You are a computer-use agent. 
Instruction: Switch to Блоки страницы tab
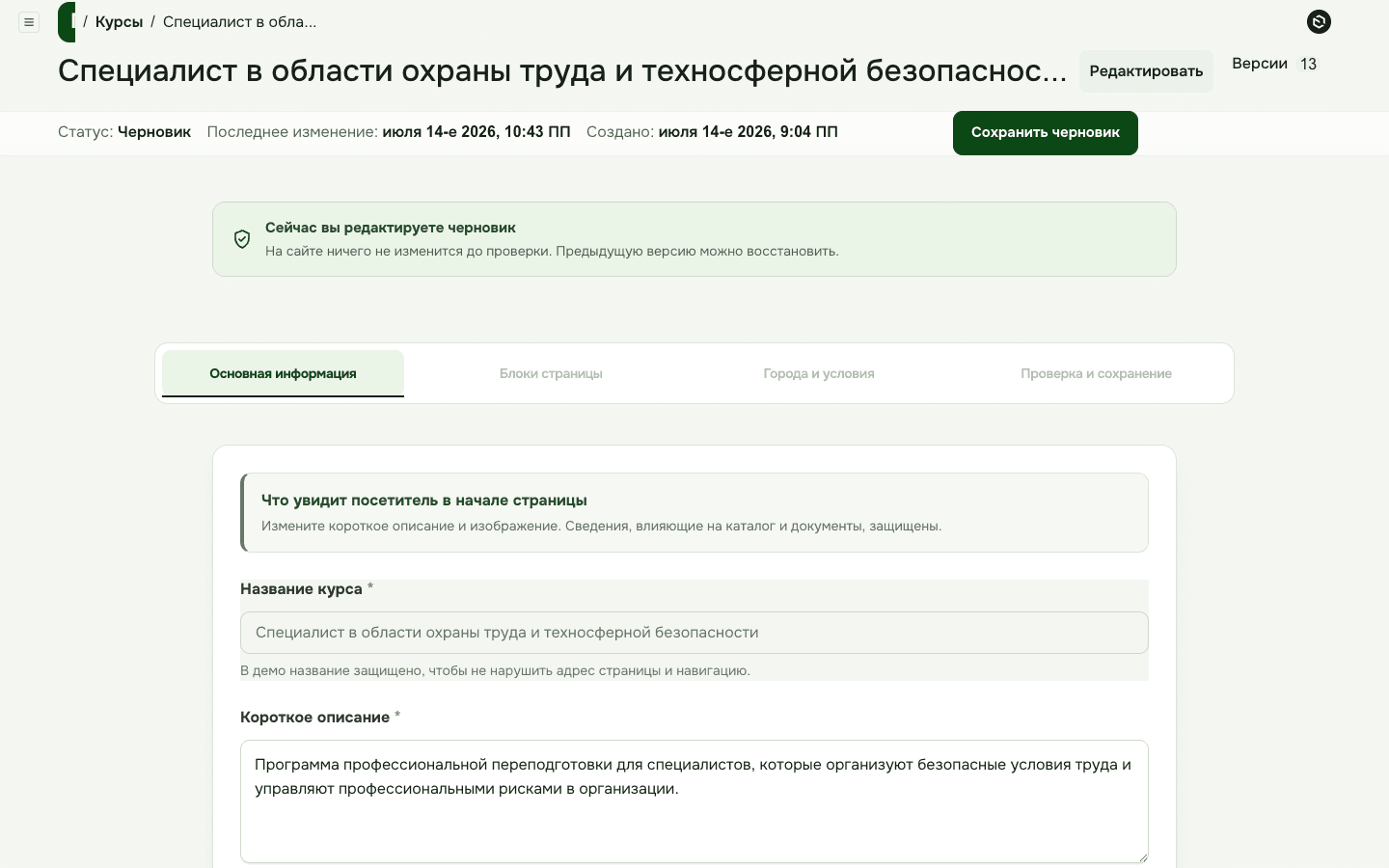coord(551,373)
